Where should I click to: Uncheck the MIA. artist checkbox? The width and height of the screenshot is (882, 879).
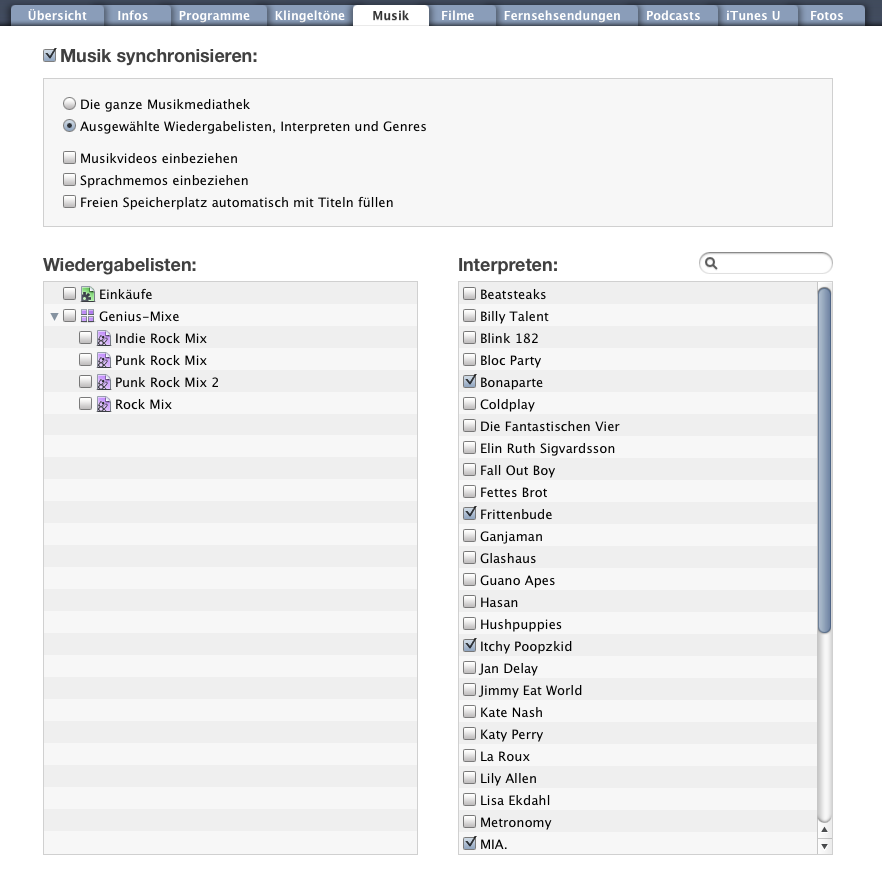(x=469, y=844)
